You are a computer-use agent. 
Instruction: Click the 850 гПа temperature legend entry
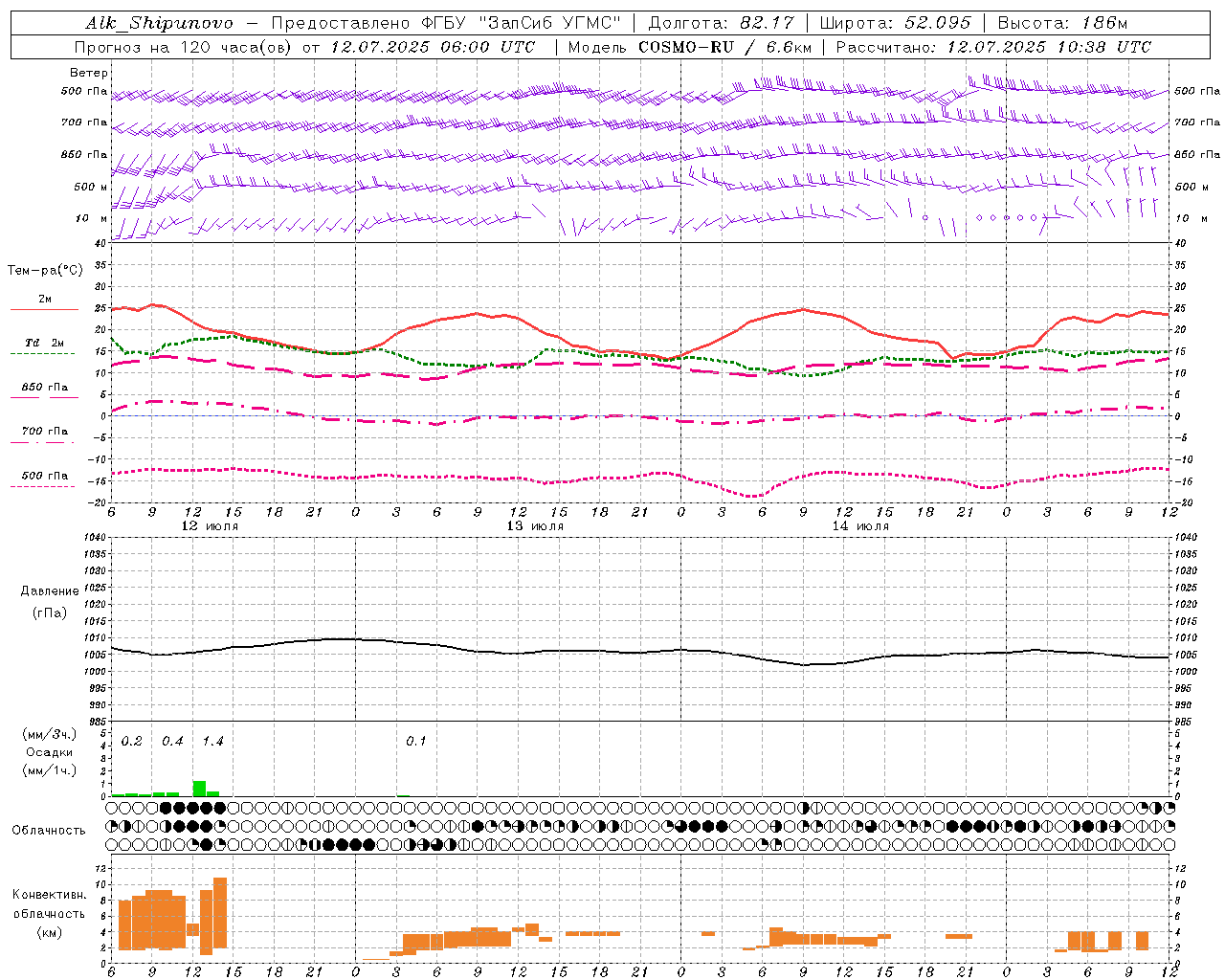pyautogui.click(x=45, y=388)
